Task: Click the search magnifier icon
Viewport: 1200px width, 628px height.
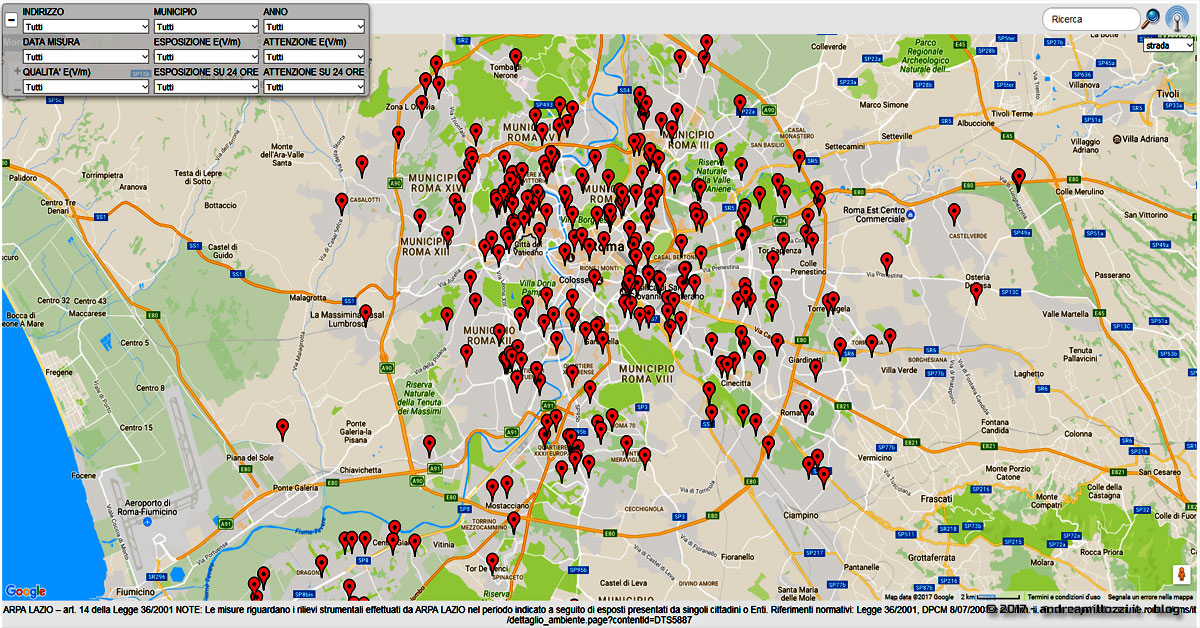Action: point(1151,18)
